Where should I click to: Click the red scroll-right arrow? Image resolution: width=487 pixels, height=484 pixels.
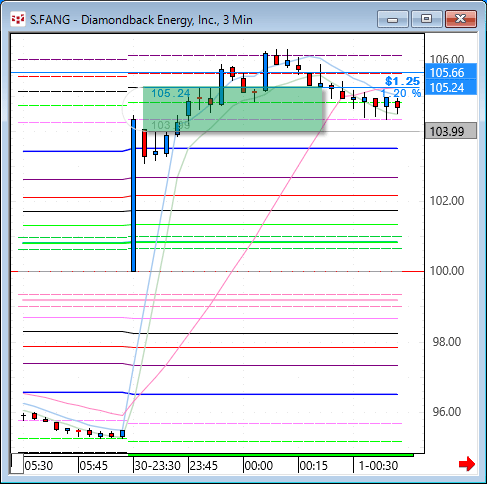[x=467, y=464]
